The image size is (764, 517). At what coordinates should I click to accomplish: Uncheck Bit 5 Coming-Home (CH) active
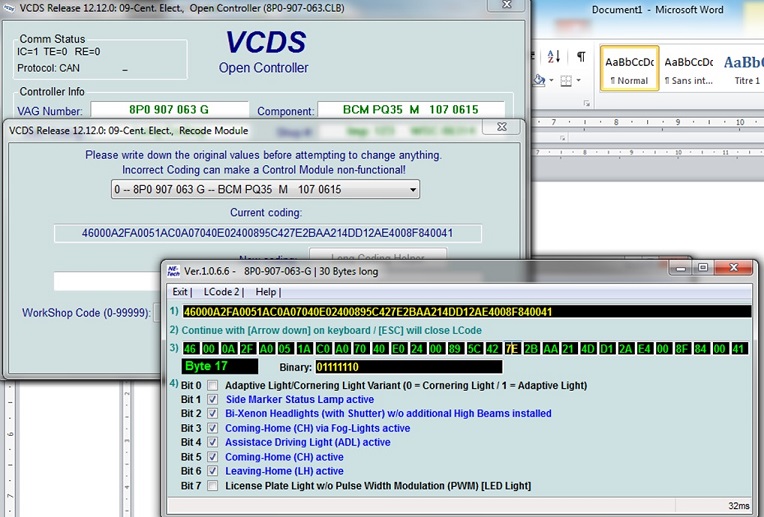(x=212, y=457)
